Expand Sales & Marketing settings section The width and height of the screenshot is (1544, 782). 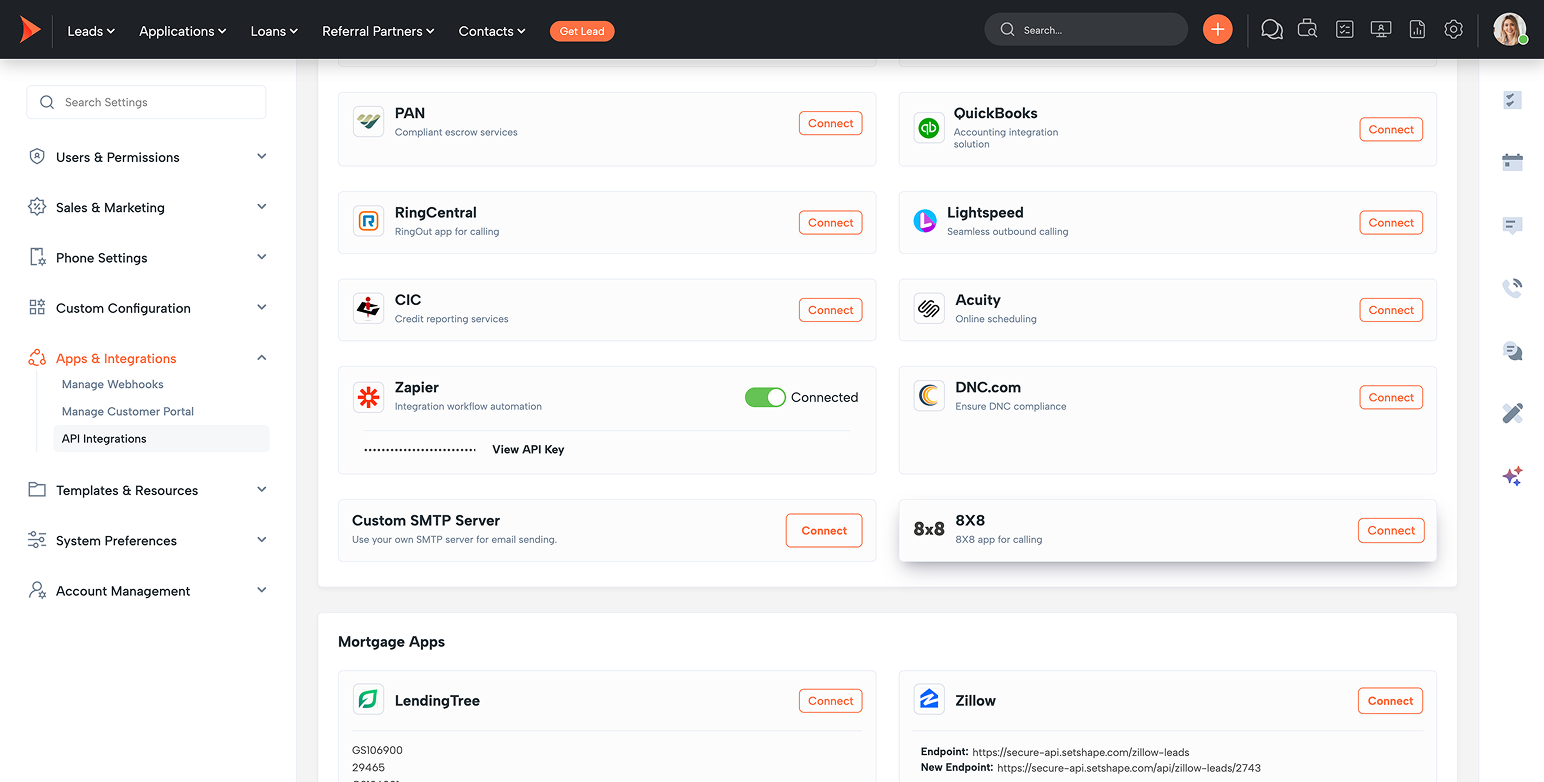coord(148,207)
